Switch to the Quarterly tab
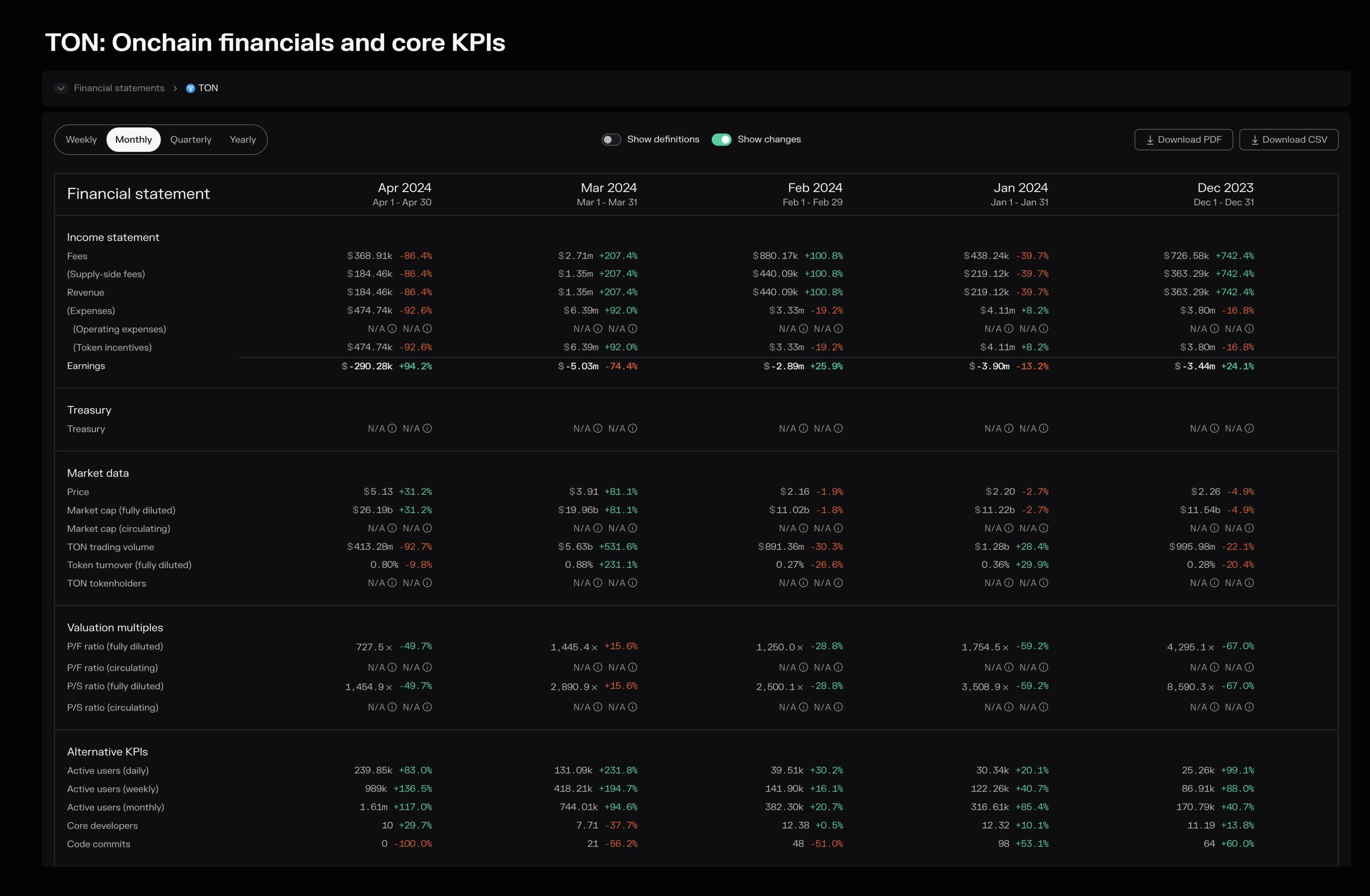The width and height of the screenshot is (1370, 896). point(191,140)
